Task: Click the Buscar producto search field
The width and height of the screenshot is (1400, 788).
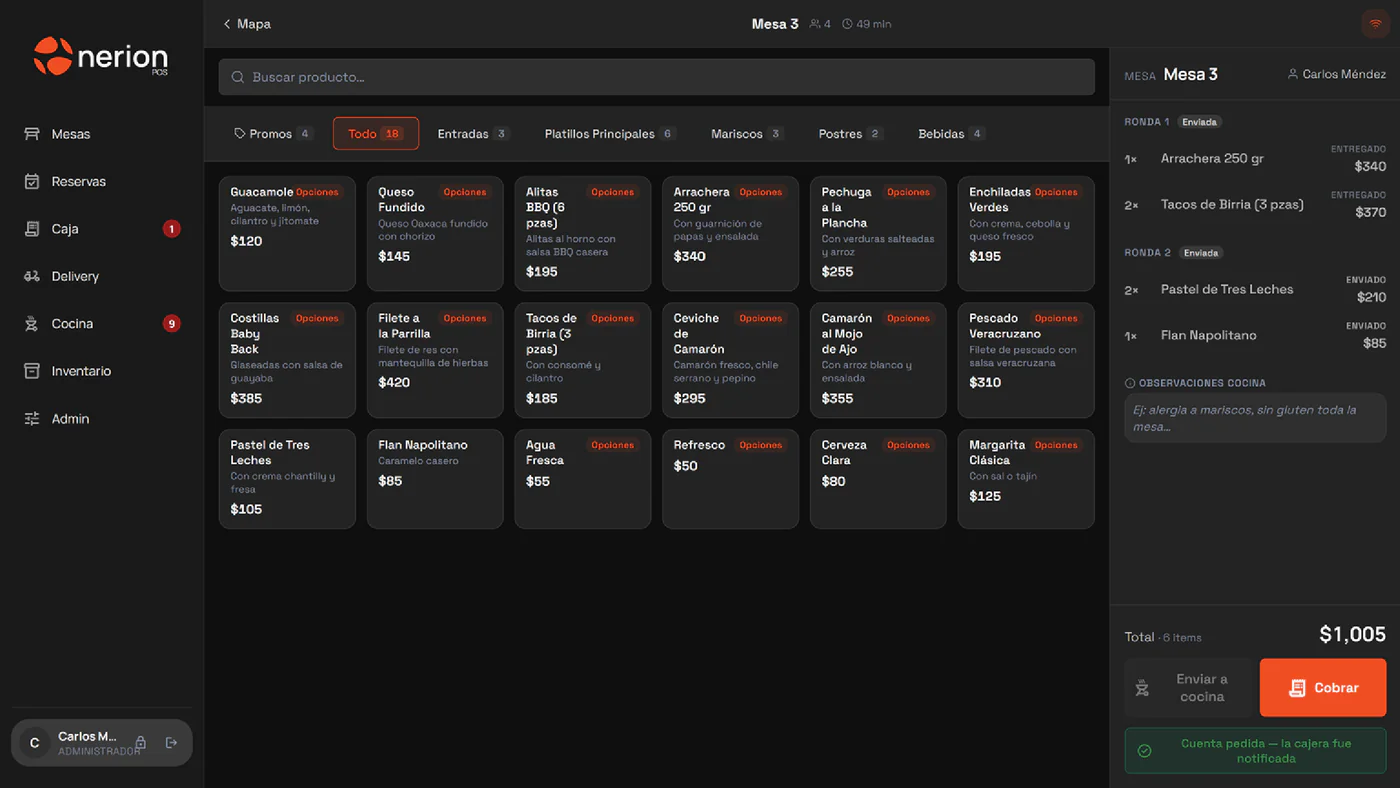Action: (x=657, y=77)
